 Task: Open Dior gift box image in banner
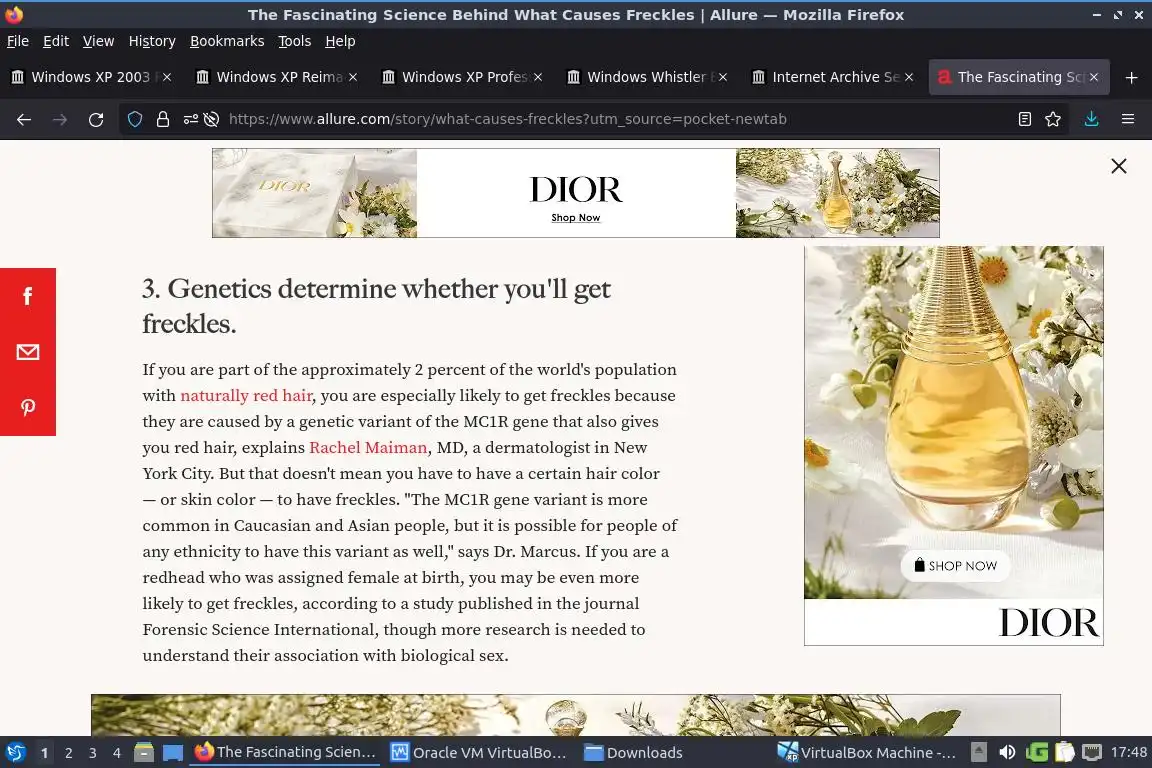tap(314, 193)
